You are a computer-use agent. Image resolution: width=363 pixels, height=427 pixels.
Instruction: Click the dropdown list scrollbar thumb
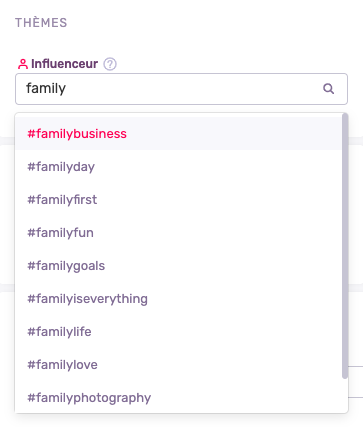tap(345, 246)
